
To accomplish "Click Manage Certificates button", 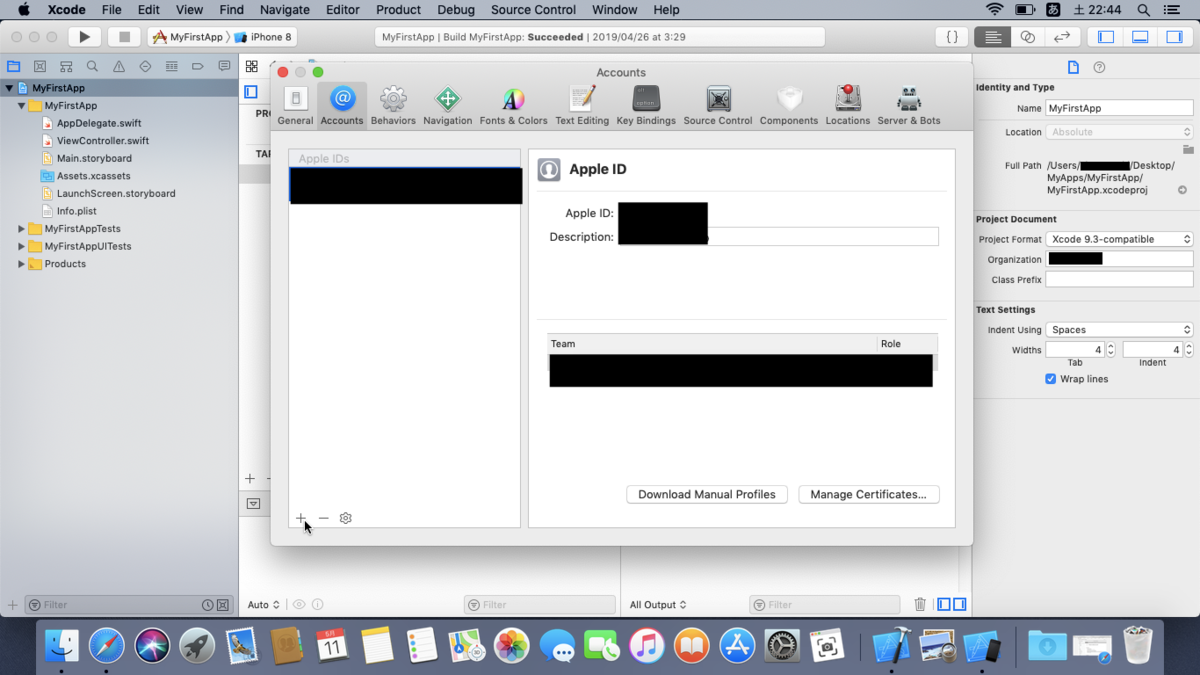I will [x=868, y=494].
